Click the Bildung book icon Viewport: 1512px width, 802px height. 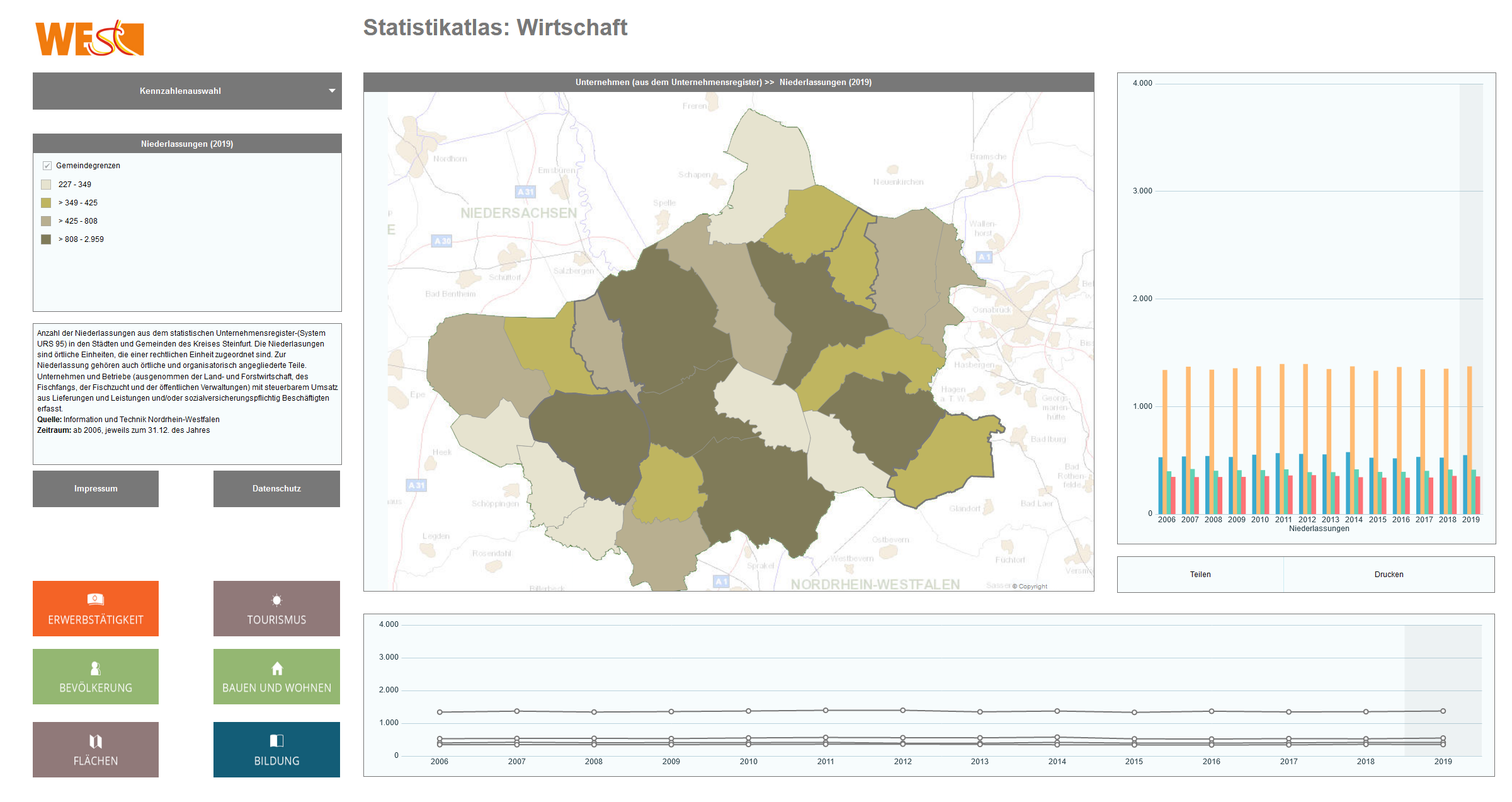pos(277,740)
